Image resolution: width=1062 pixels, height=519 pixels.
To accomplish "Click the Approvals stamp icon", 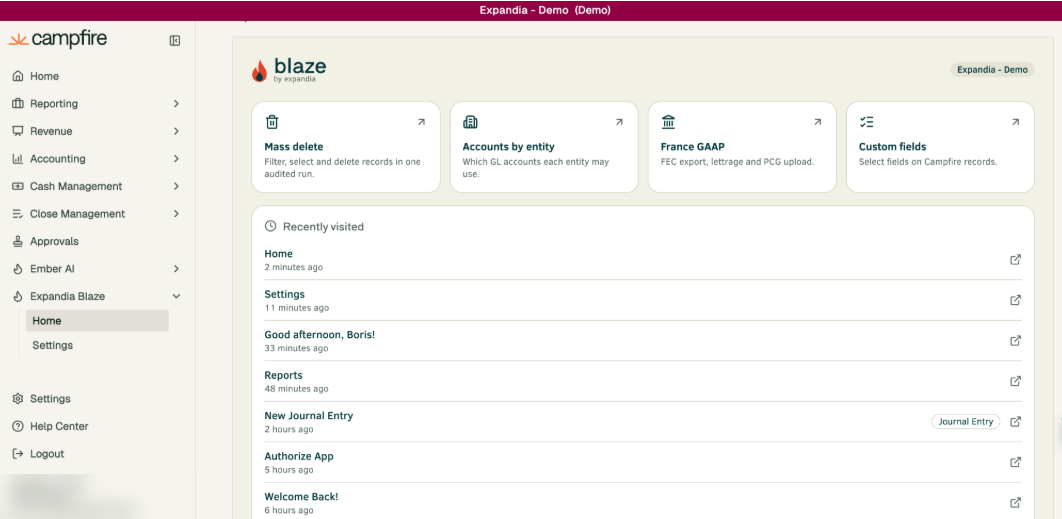I will (x=18, y=241).
